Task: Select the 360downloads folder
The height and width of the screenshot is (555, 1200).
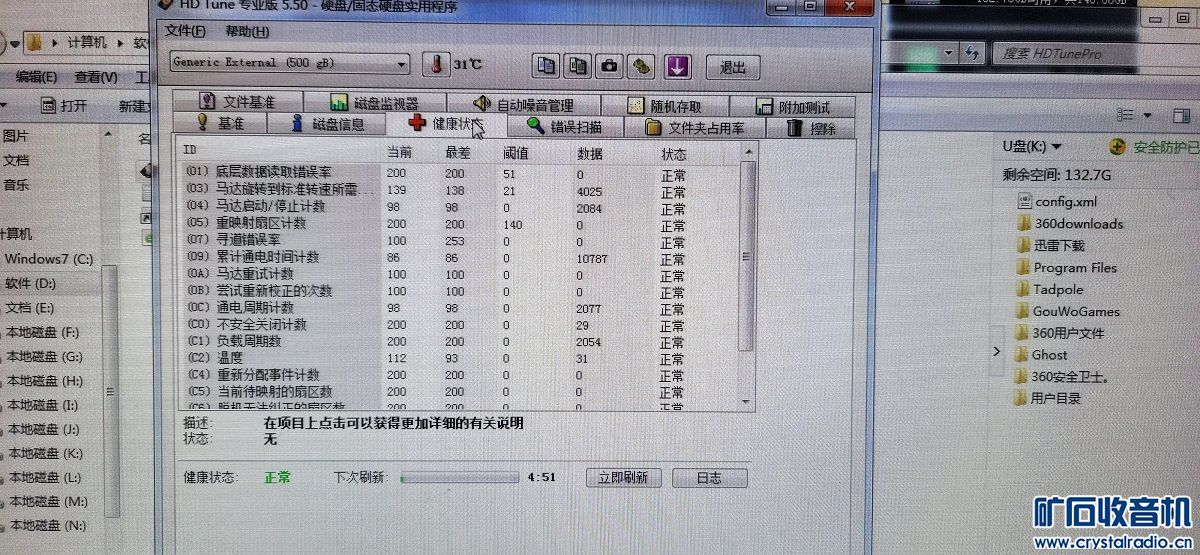Action: (x=1069, y=223)
